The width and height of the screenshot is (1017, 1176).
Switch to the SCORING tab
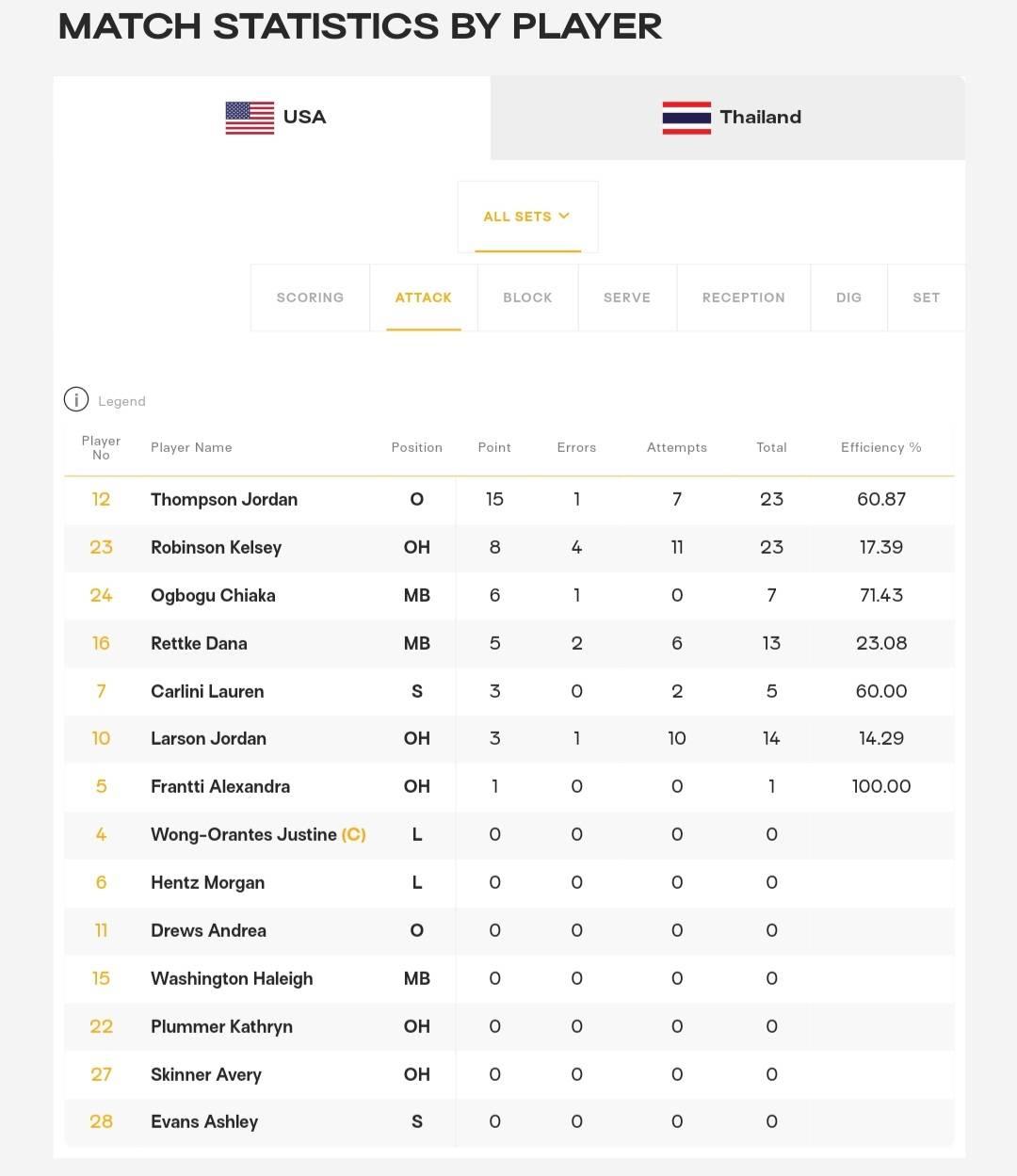point(310,298)
